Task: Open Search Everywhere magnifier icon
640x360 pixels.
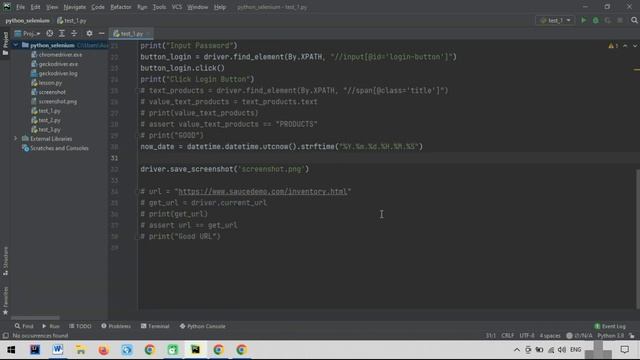Action: pos(634,20)
